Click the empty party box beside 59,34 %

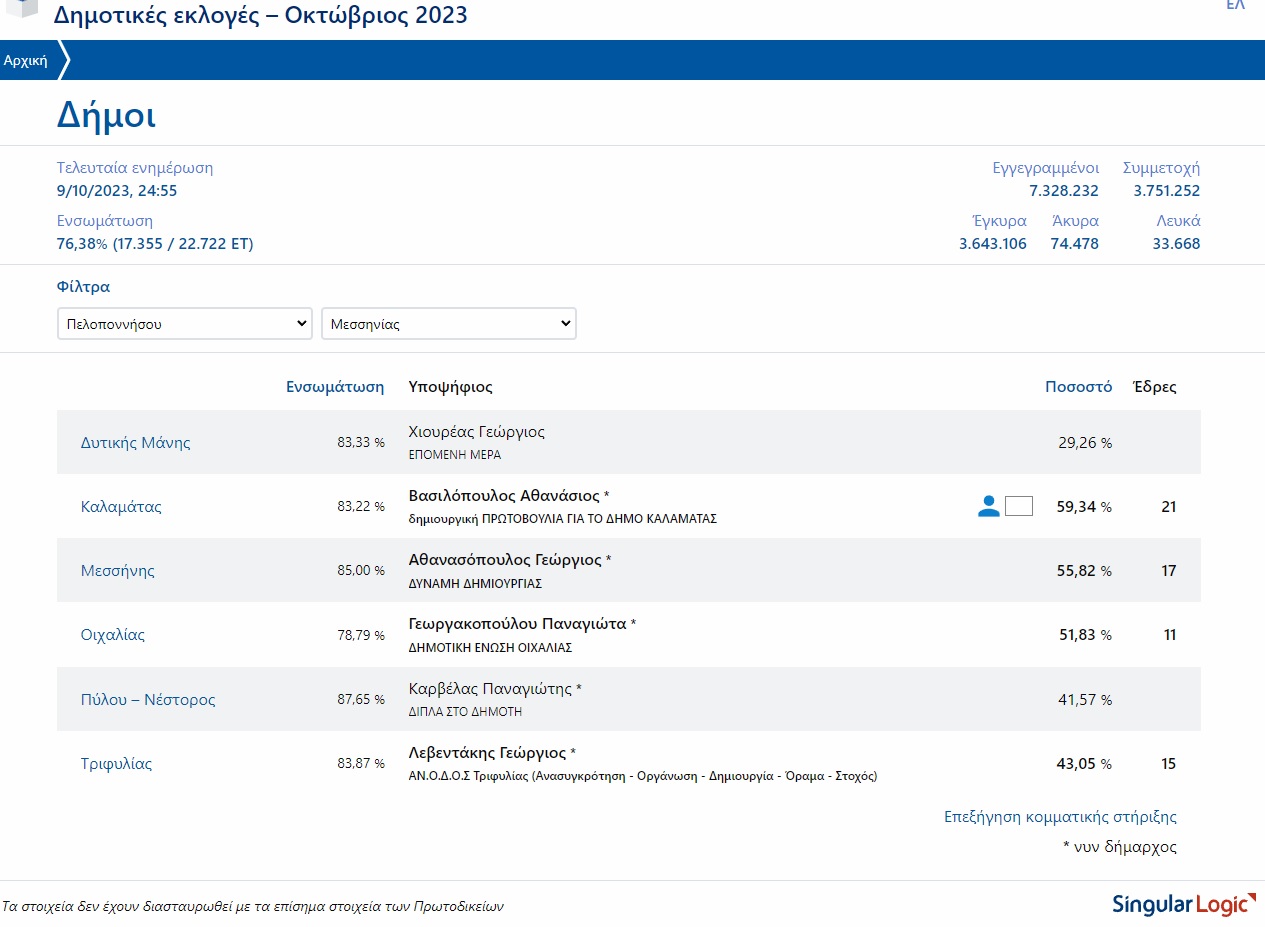coord(1018,506)
